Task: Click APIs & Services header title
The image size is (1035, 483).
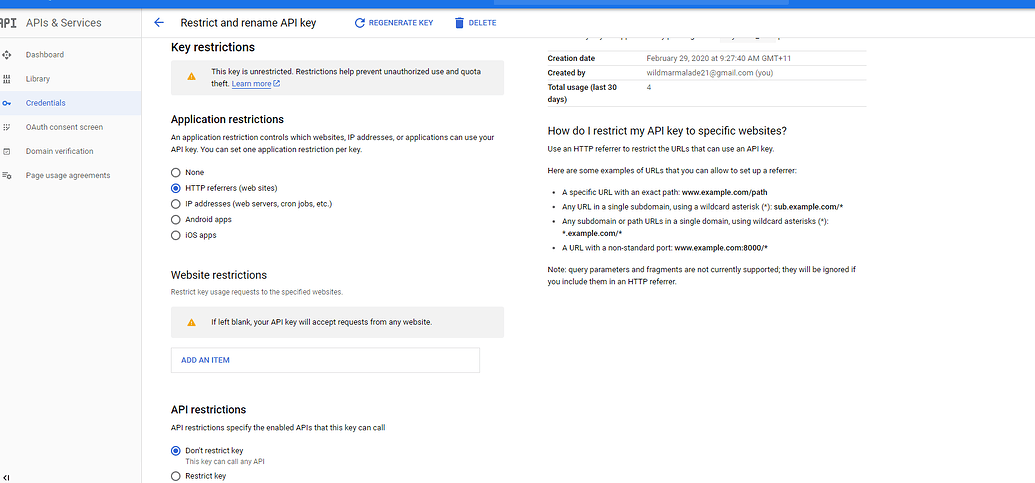Action: point(63,23)
